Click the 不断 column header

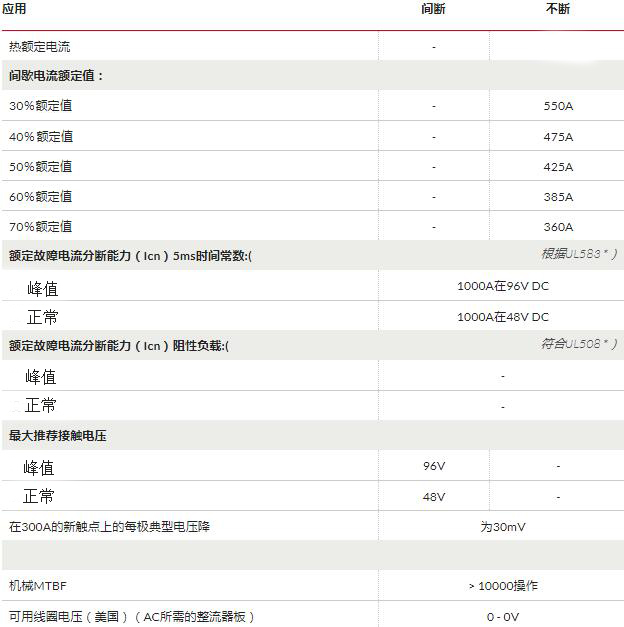point(557,9)
